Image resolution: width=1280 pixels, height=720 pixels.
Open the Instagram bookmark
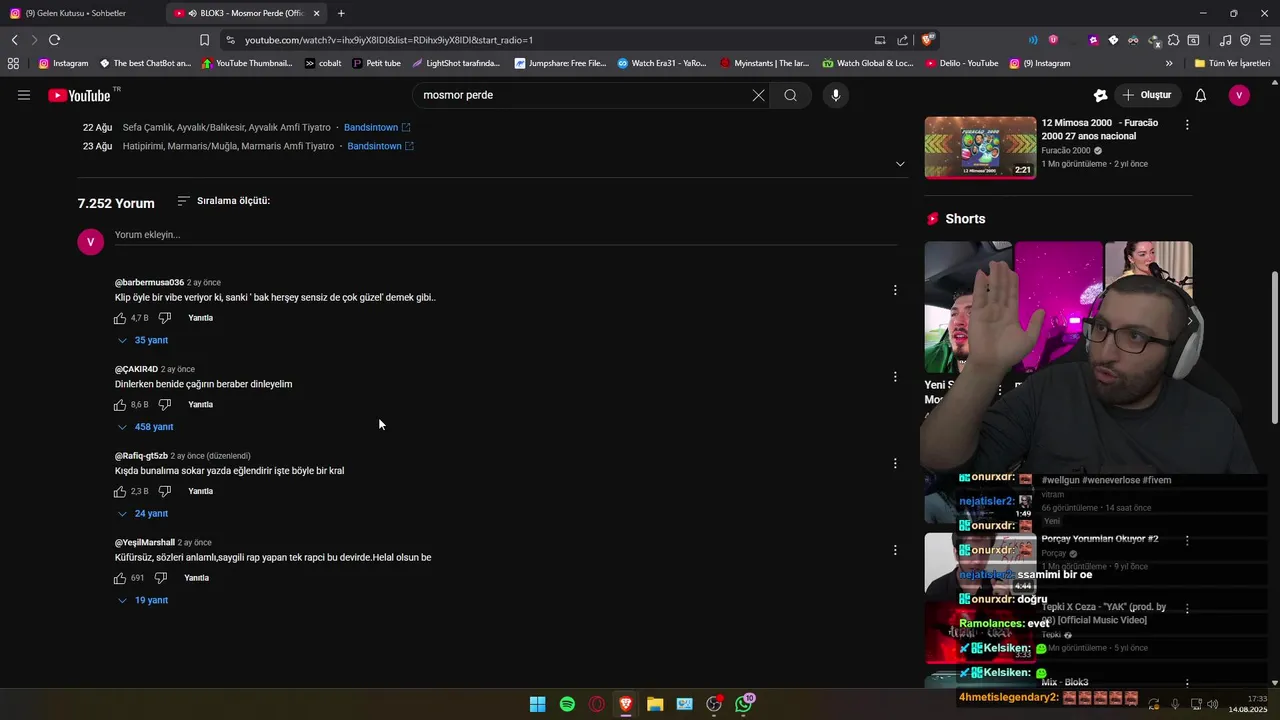(64, 63)
